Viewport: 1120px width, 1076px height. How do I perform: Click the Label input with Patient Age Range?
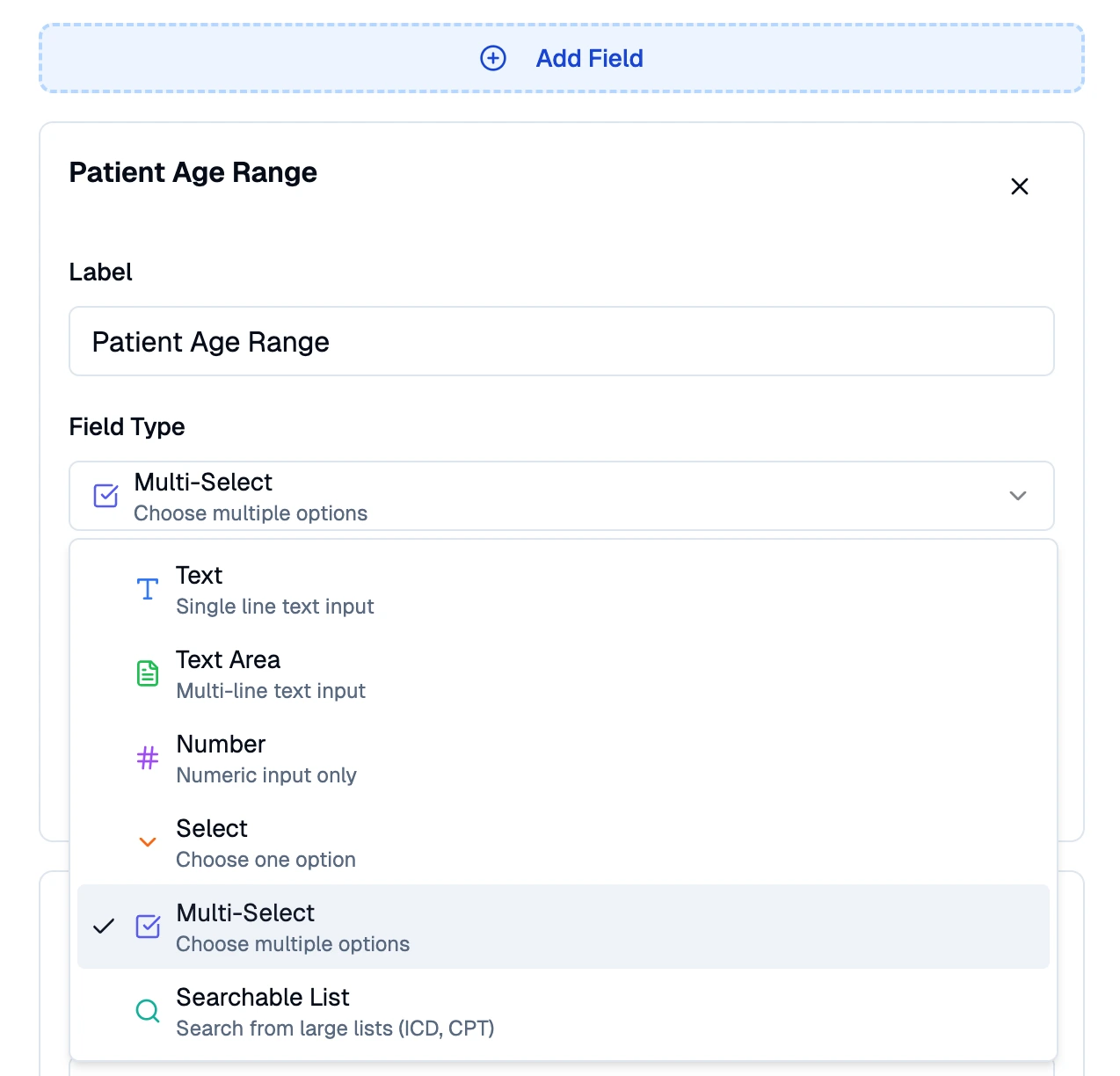[x=562, y=341]
